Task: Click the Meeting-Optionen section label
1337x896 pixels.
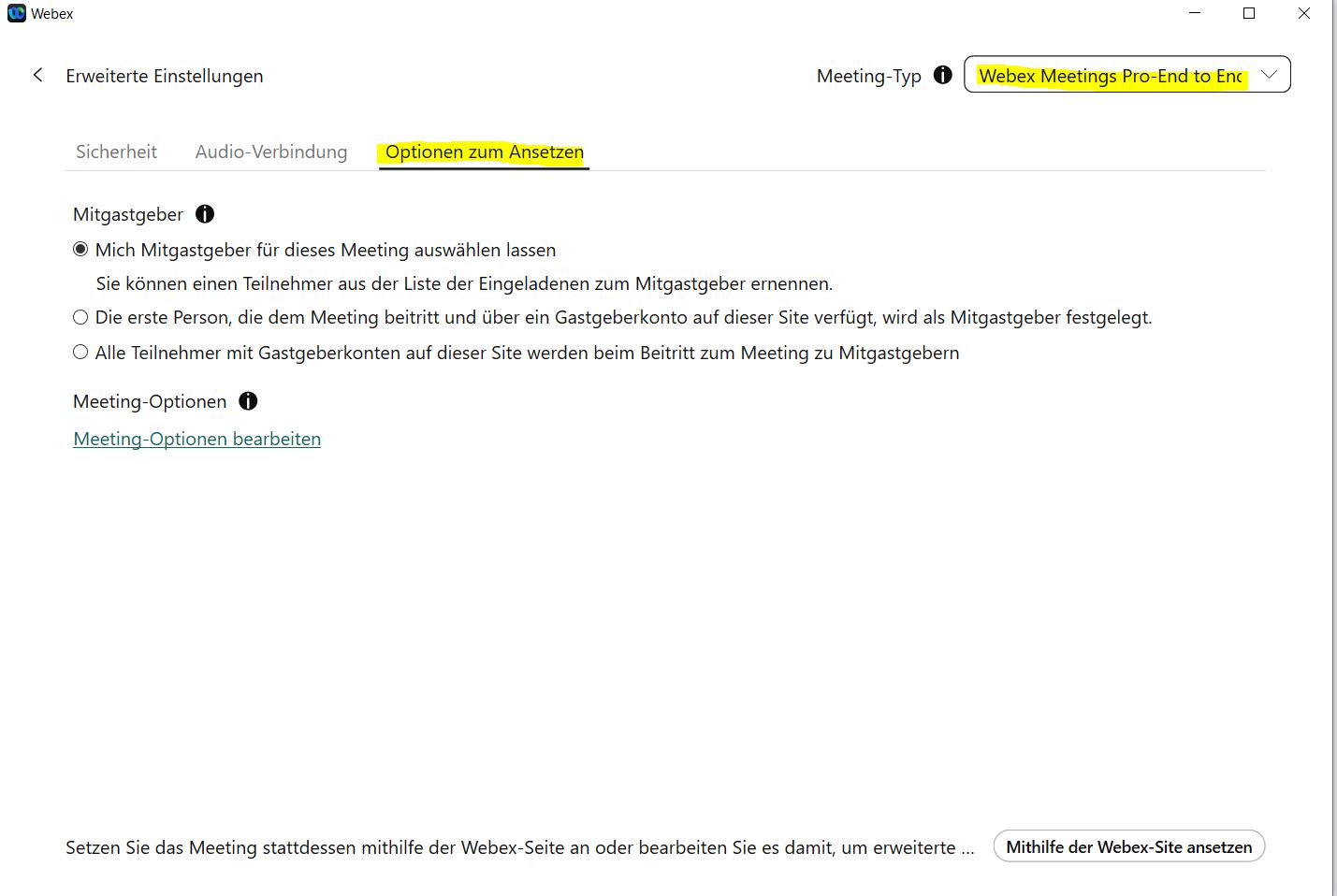Action: [x=150, y=401]
